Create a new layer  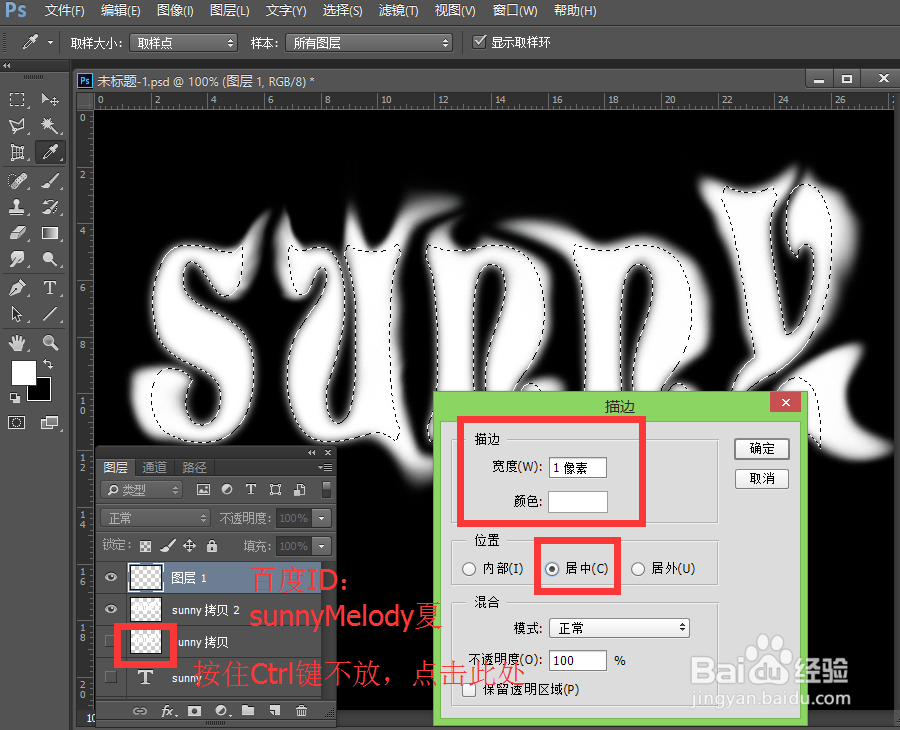point(275,710)
